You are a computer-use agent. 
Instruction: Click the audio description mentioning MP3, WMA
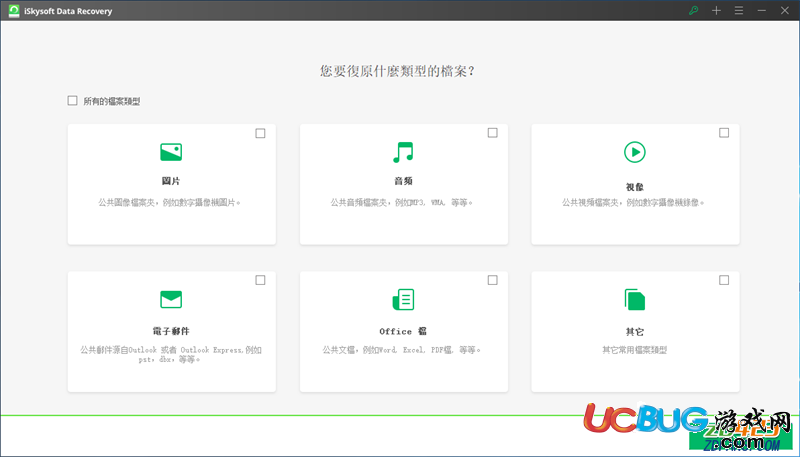click(x=402, y=202)
